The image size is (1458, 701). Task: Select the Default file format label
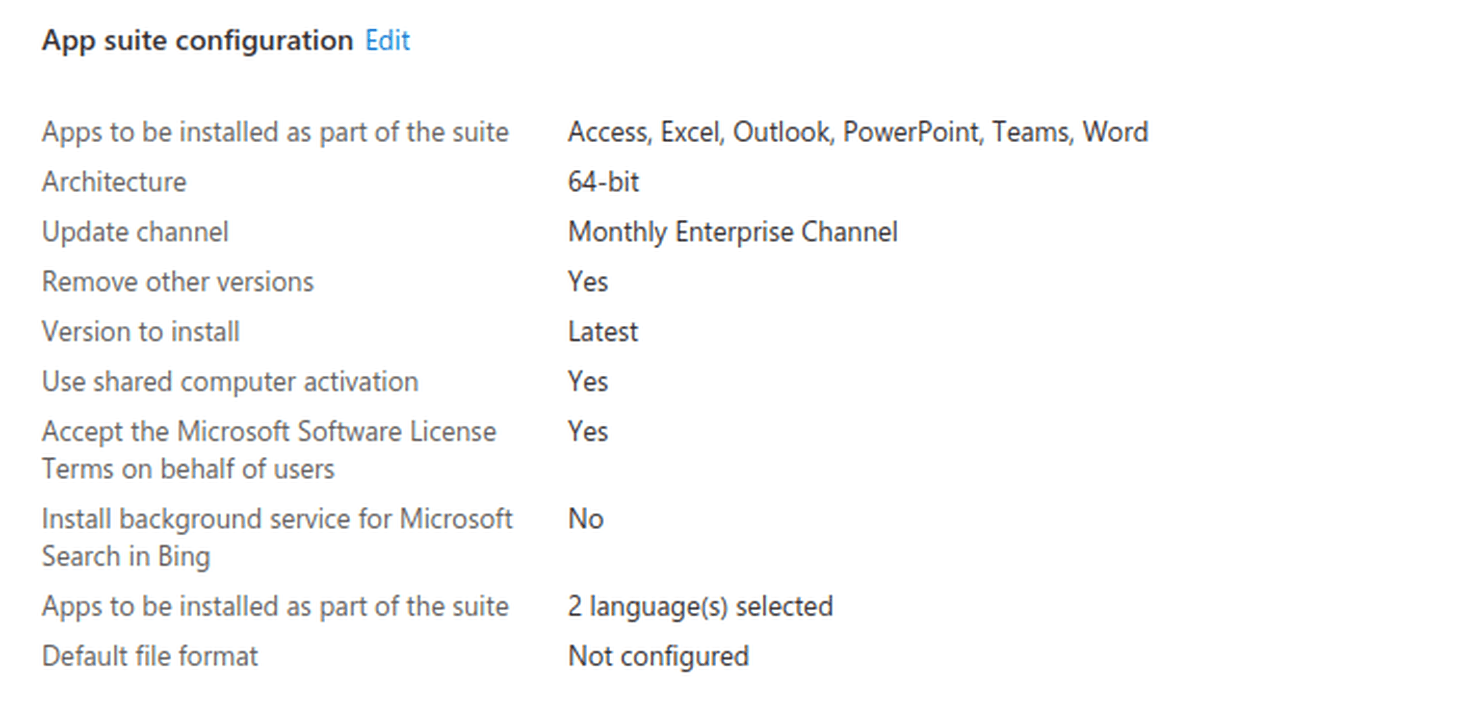(150, 656)
